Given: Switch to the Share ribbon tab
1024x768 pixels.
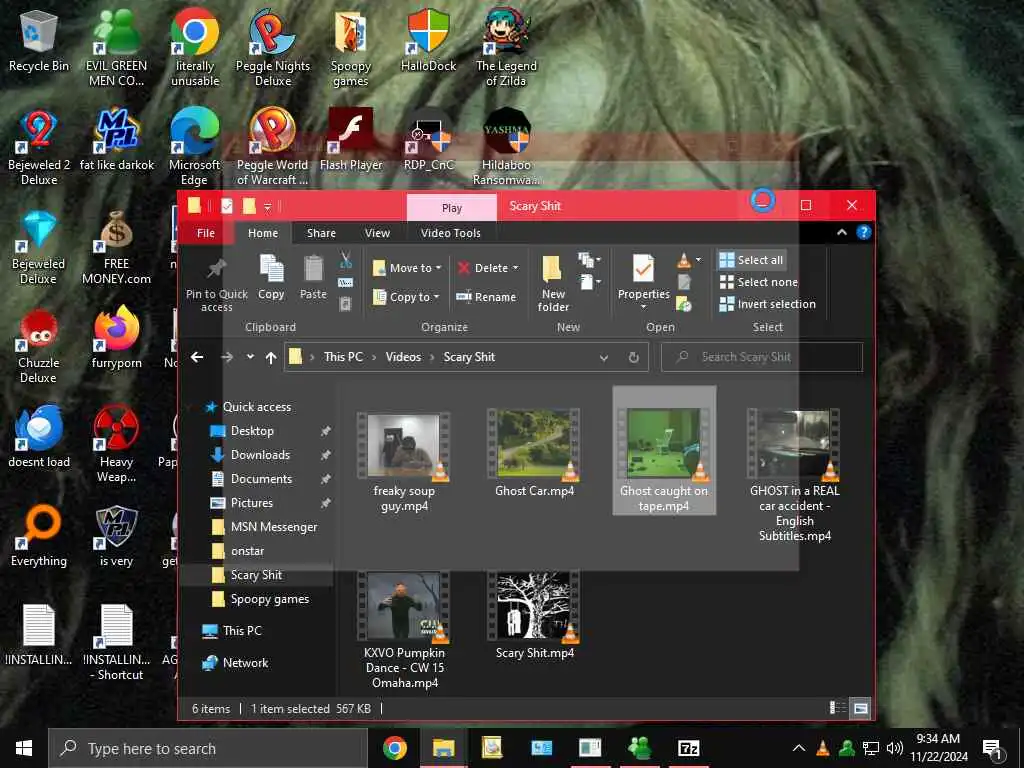Looking at the screenshot, I should tap(321, 233).
